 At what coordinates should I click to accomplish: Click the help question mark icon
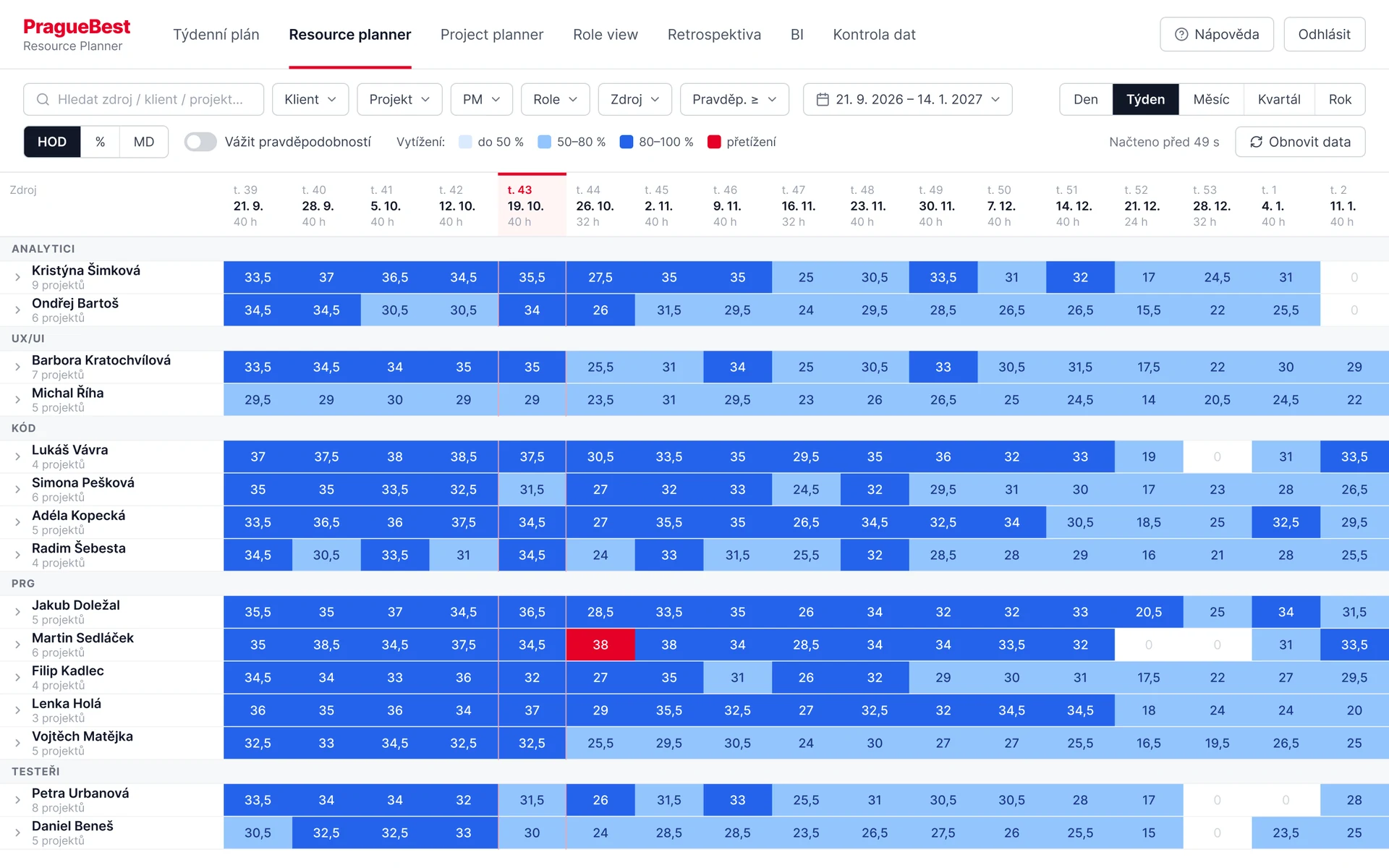coord(1181,34)
